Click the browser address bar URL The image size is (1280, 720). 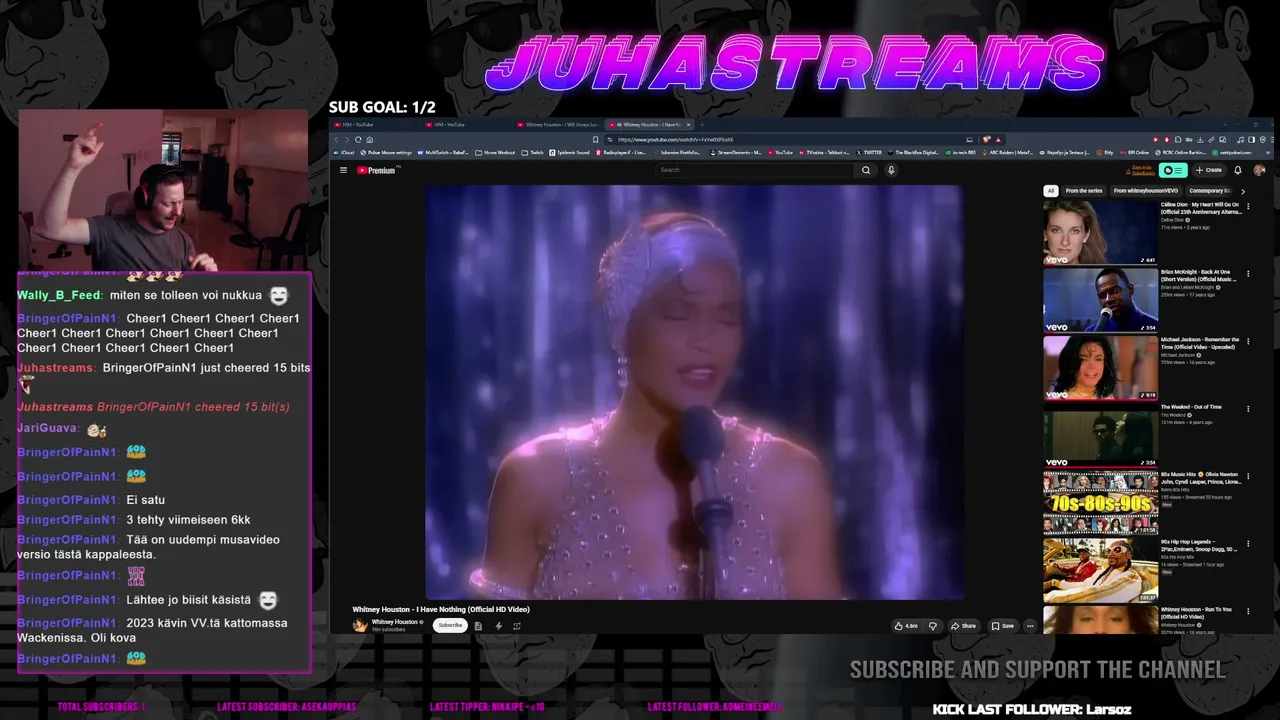(676, 140)
